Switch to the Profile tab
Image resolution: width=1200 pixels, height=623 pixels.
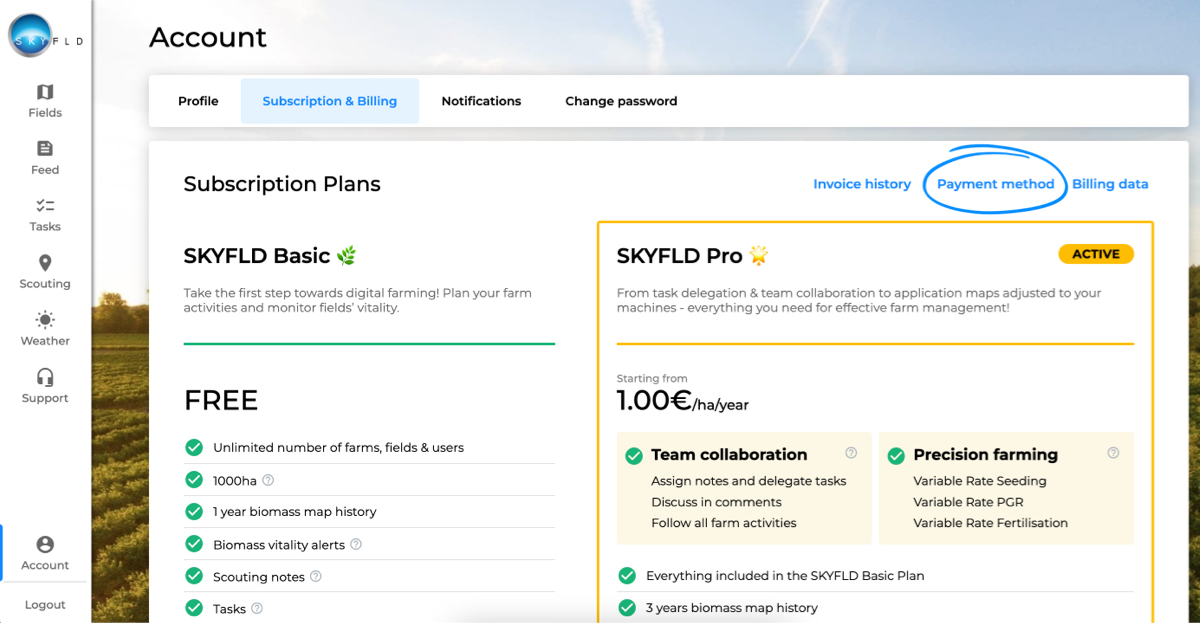(198, 101)
